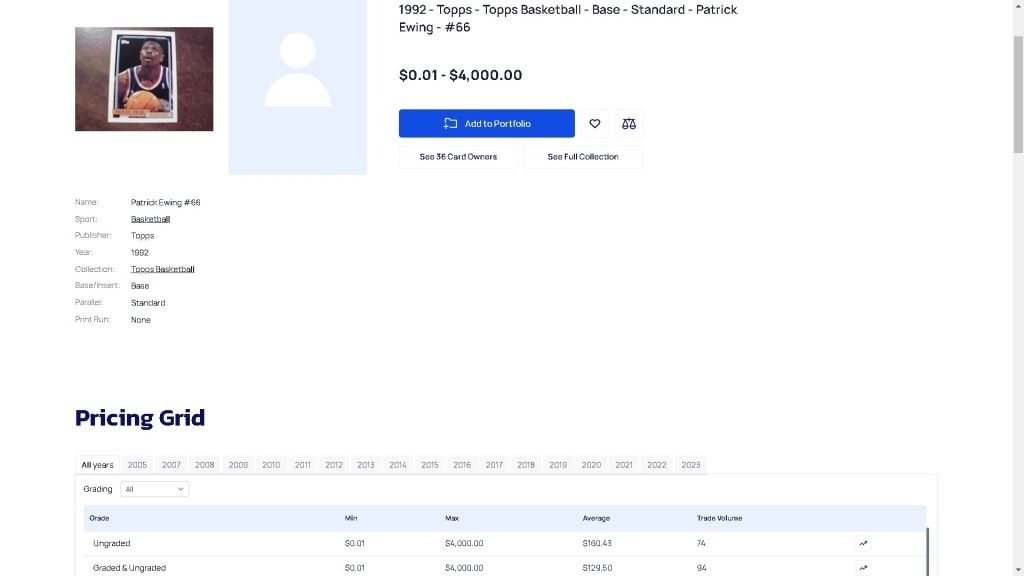This screenshot has height=576, width=1024.
Task: Click the Patrick Ewing card thumbnail
Action: tap(144, 79)
